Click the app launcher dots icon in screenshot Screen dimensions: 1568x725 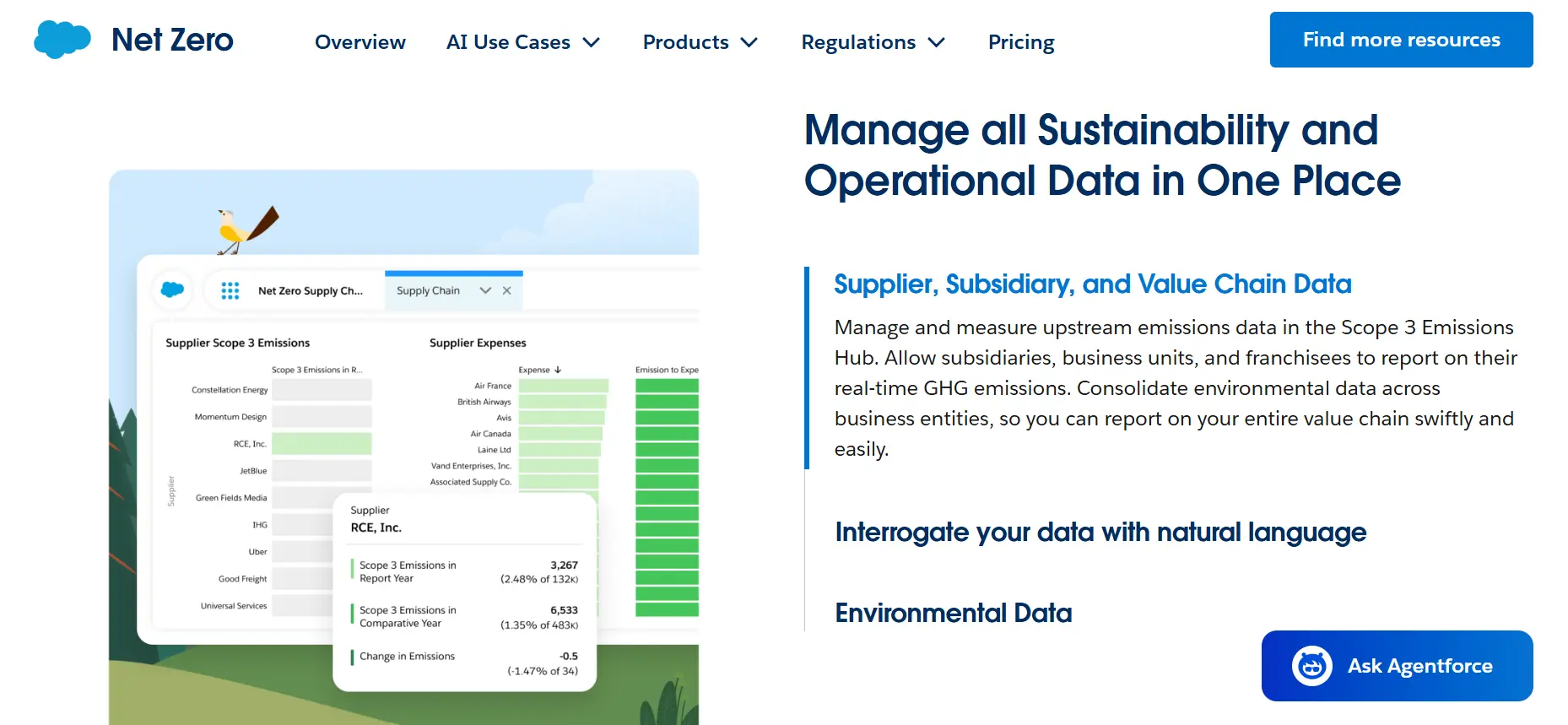point(230,290)
